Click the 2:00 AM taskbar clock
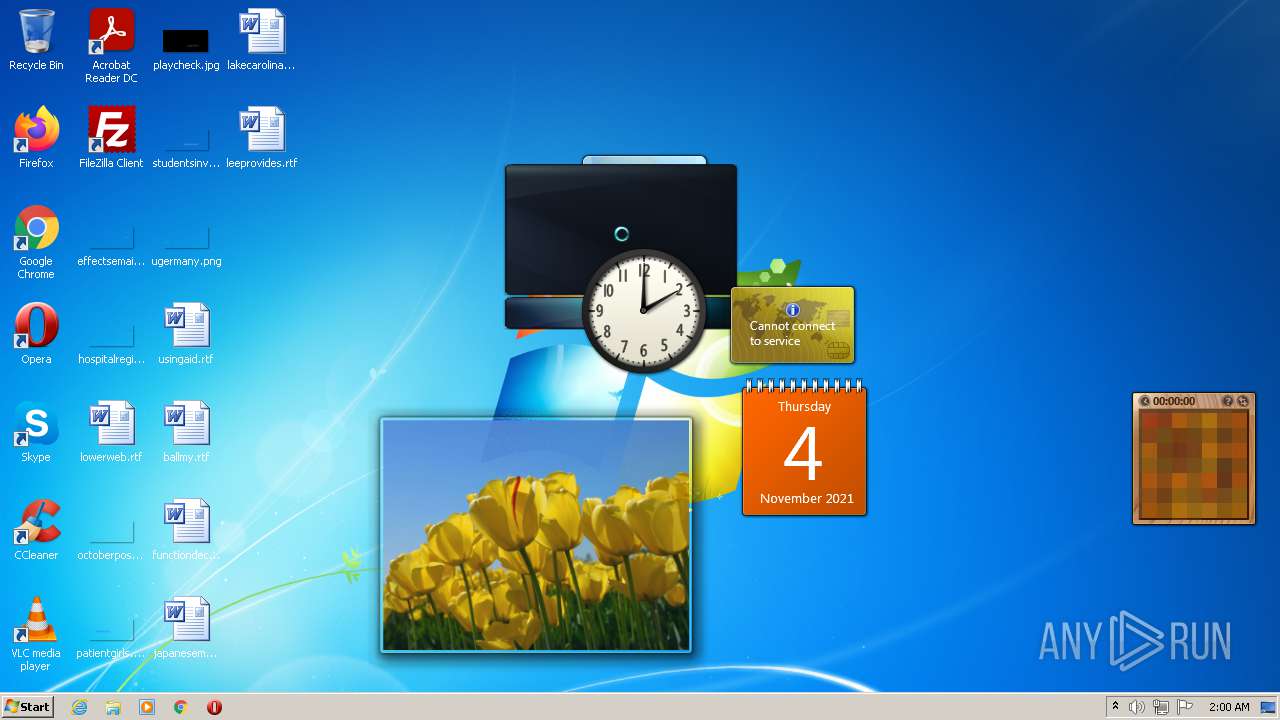This screenshot has height=720, width=1280. tap(1229, 707)
